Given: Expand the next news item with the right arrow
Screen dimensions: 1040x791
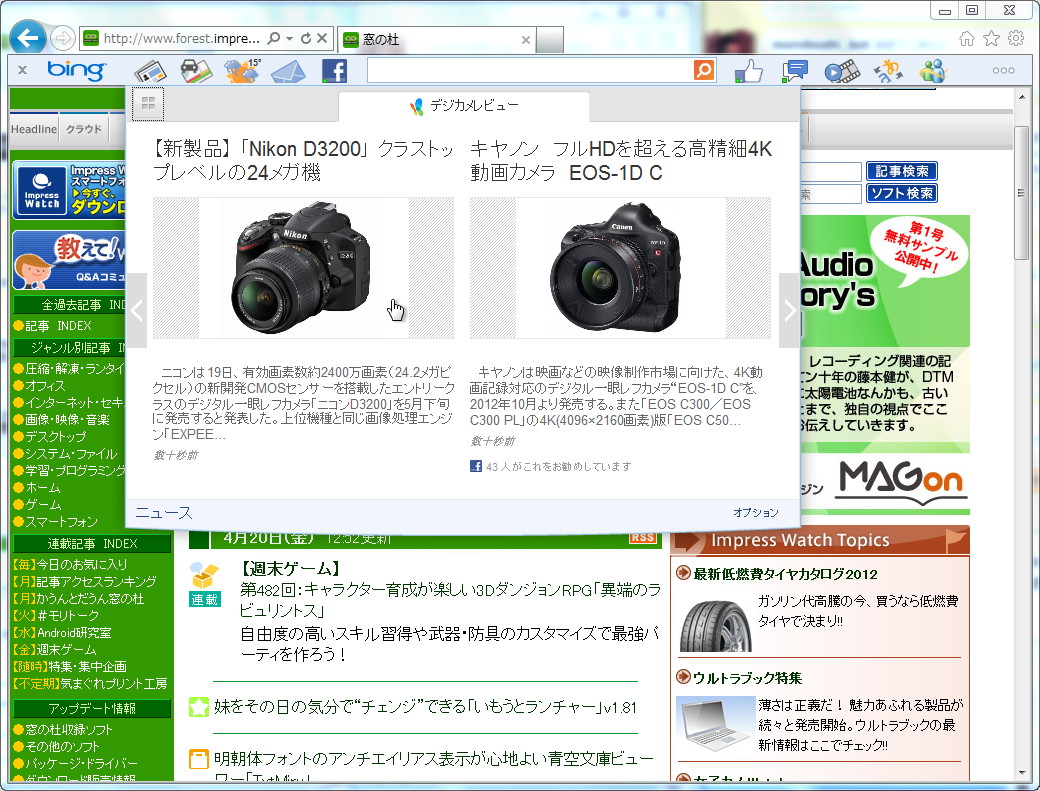Looking at the screenshot, I should (x=789, y=310).
